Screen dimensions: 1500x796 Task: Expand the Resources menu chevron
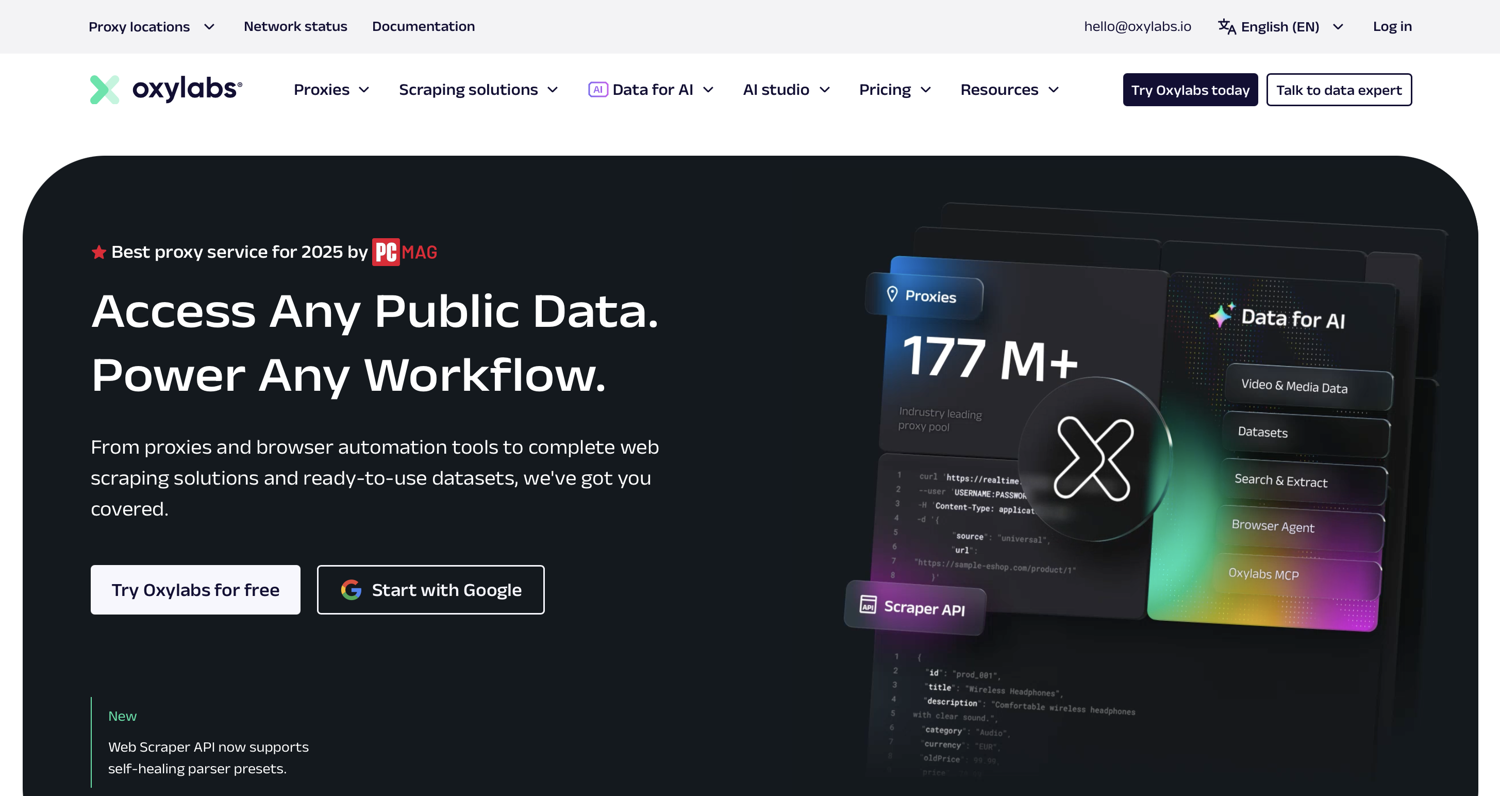(x=1053, y=90)
